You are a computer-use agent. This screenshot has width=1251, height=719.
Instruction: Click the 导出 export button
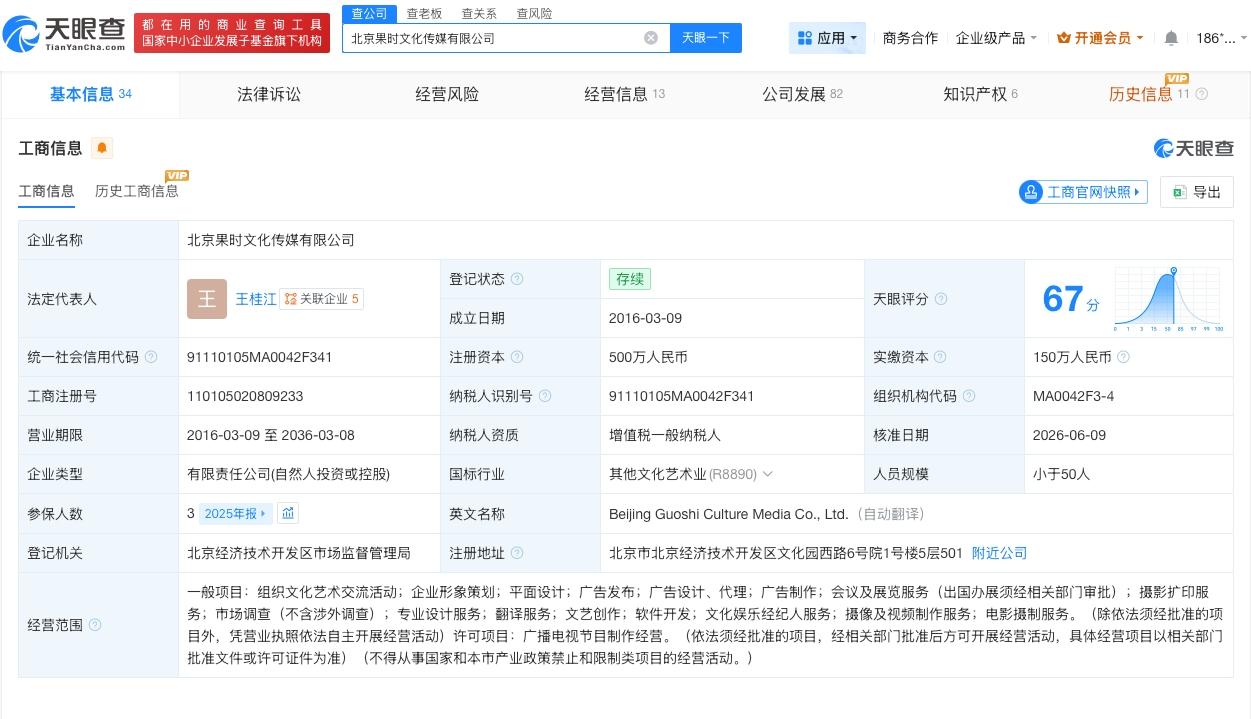pos(1197,192)
